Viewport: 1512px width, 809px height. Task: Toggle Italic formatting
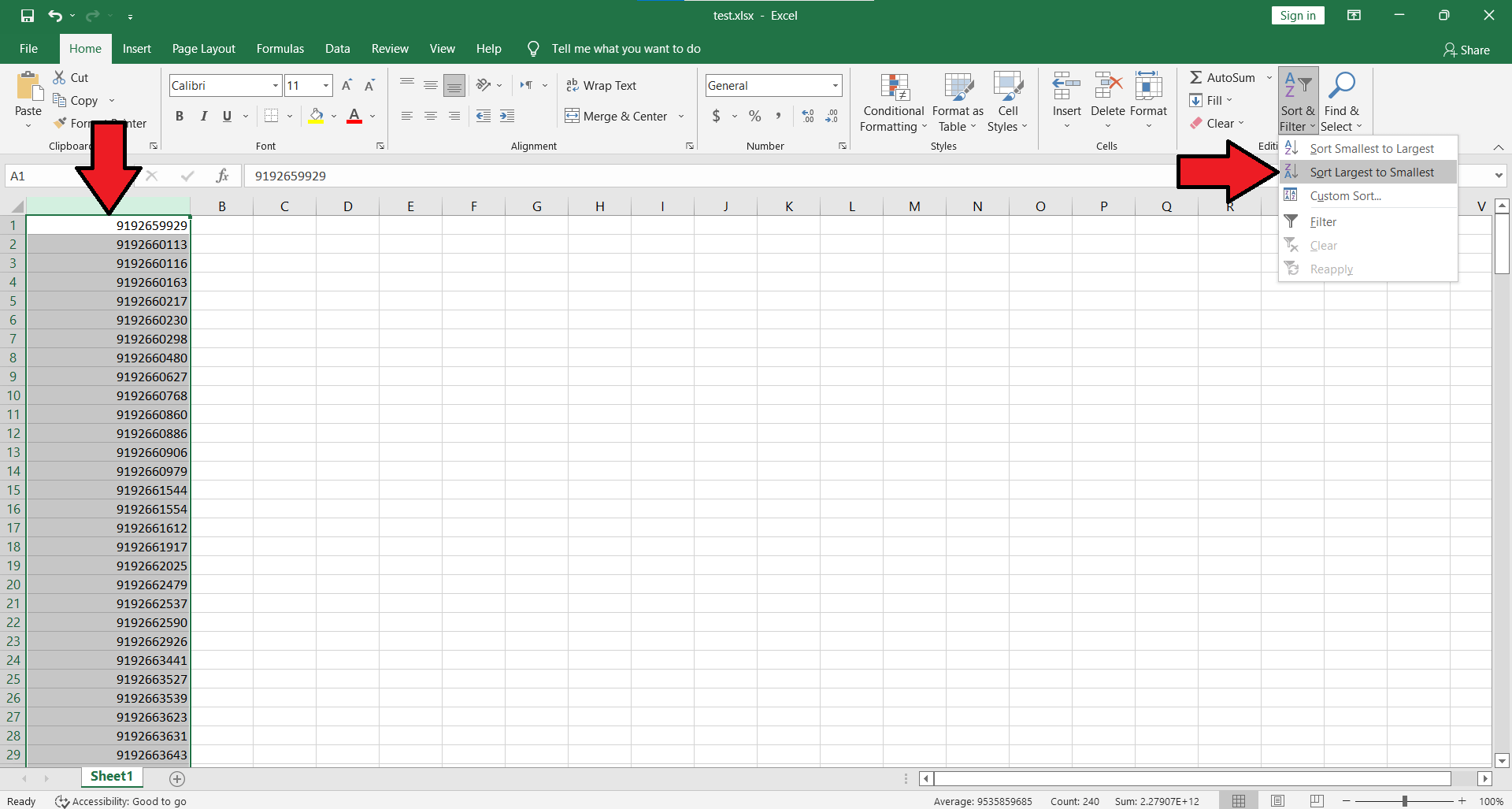click(x=203, y=117)
